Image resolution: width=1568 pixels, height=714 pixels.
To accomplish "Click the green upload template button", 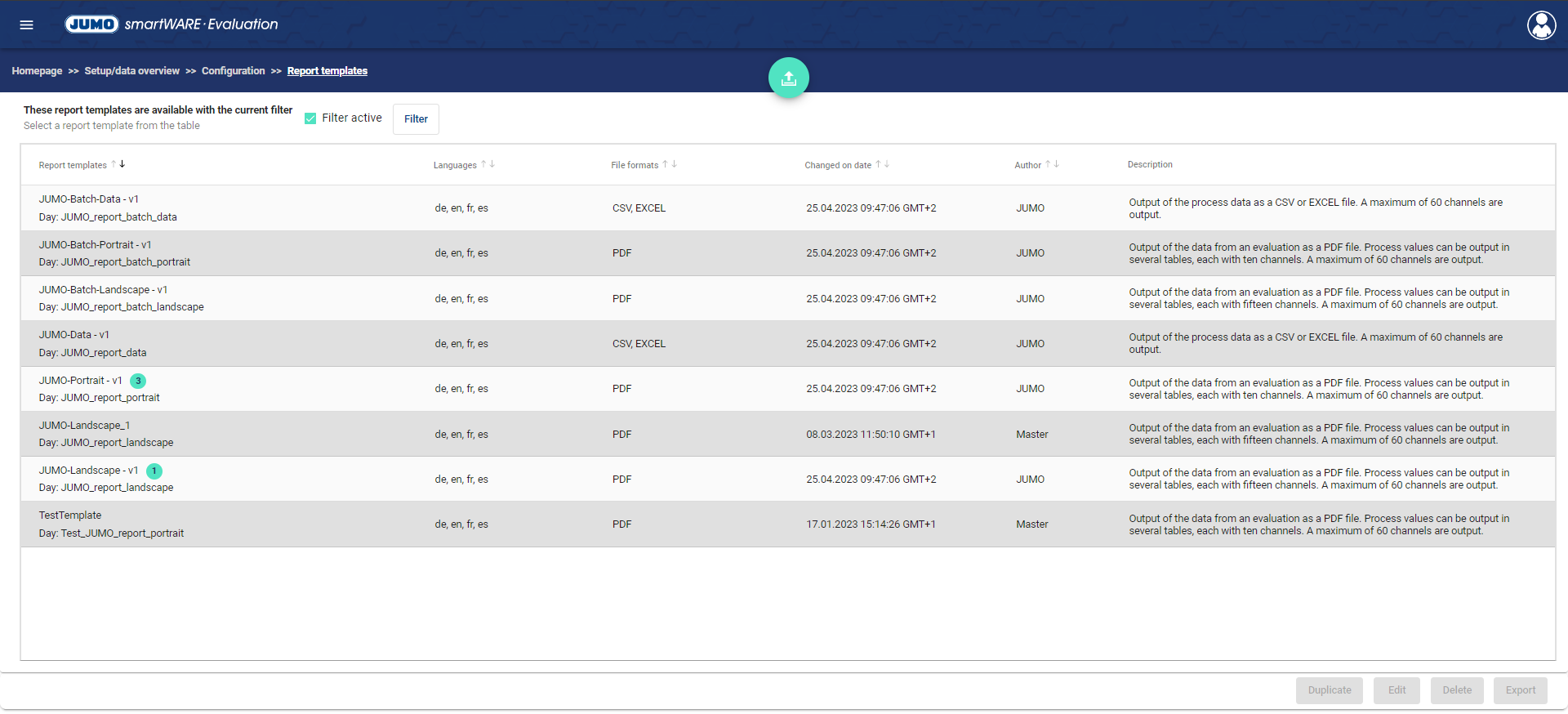I will point(788,78).
